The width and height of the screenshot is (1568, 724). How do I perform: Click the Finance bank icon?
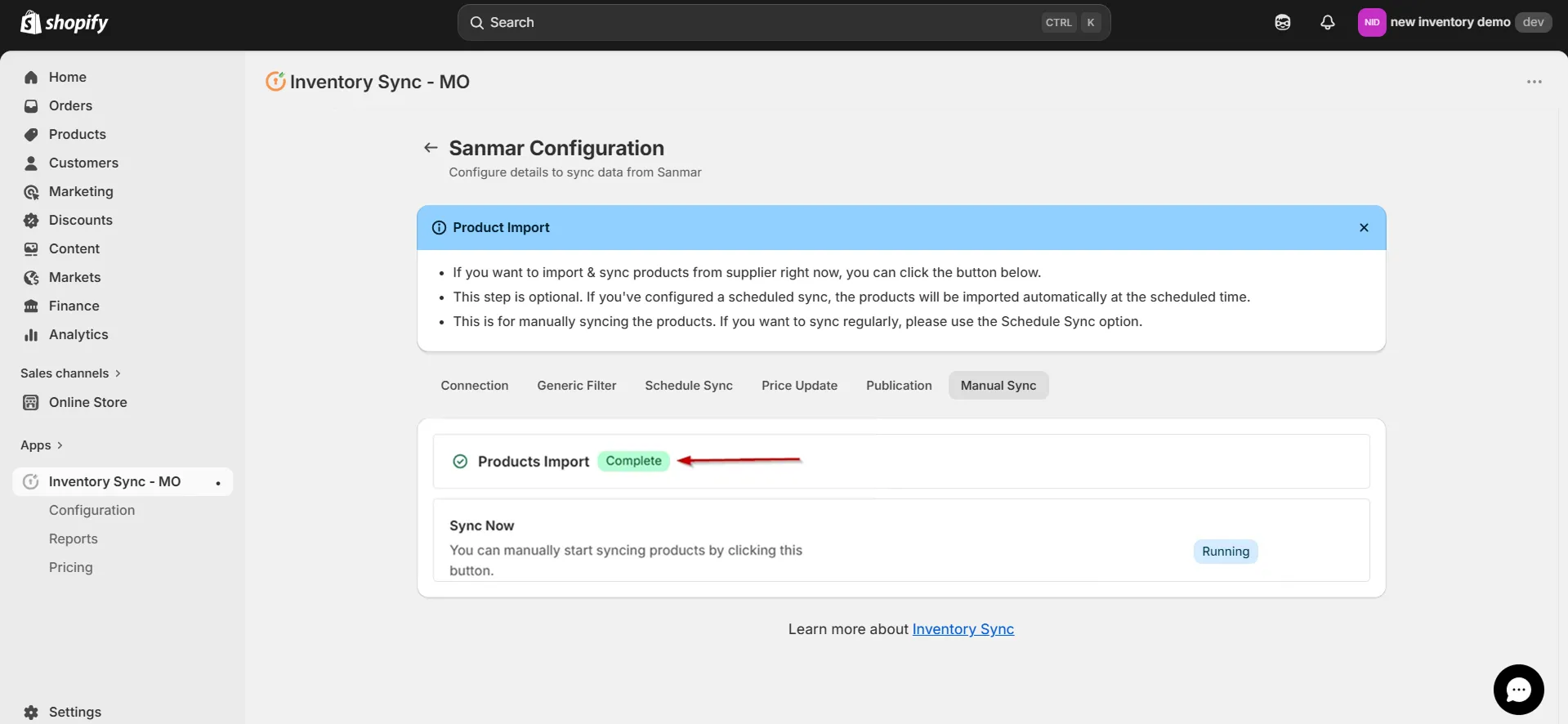[x=31, y=306]
